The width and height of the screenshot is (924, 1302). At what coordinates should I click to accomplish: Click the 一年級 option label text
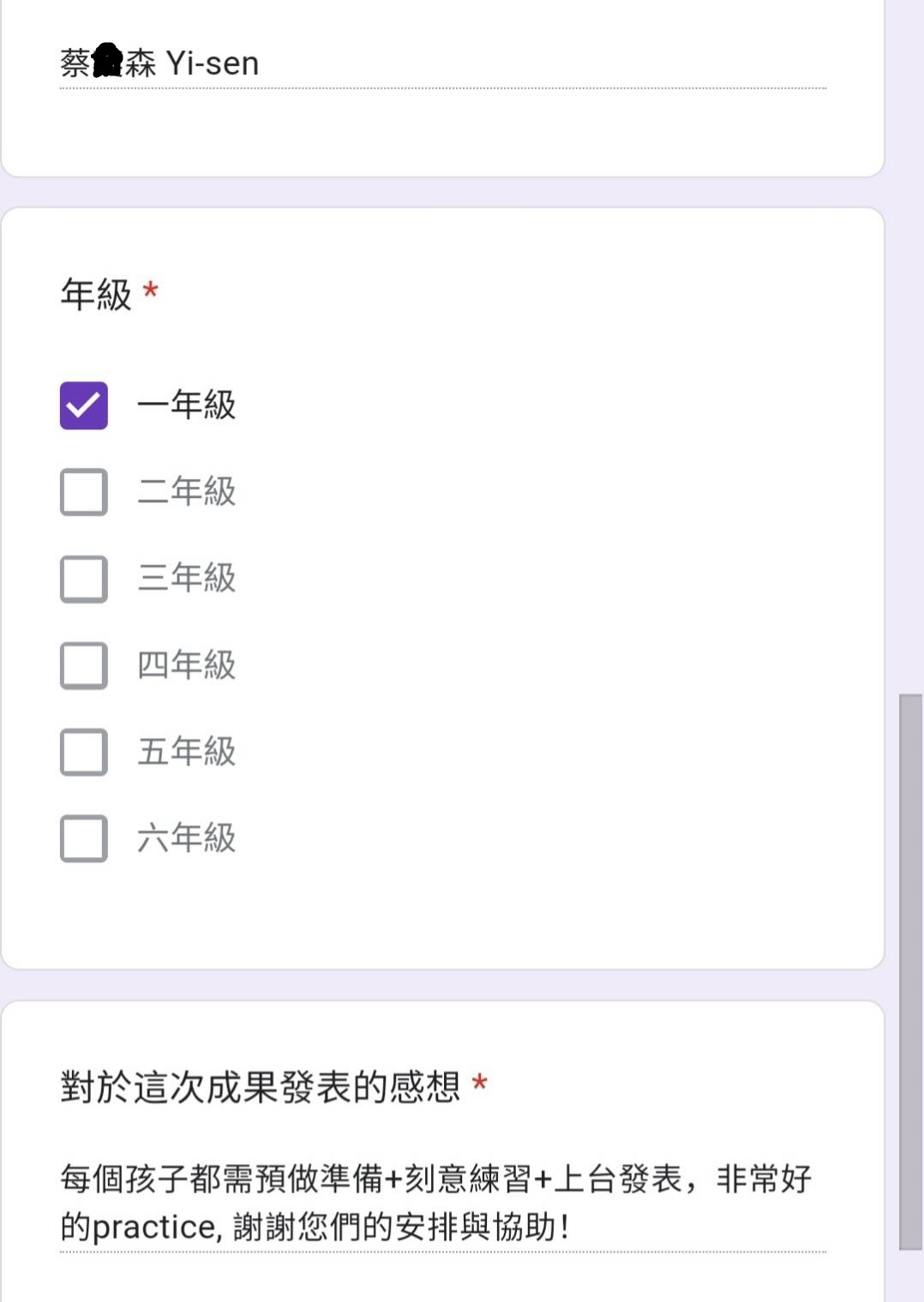186,405
